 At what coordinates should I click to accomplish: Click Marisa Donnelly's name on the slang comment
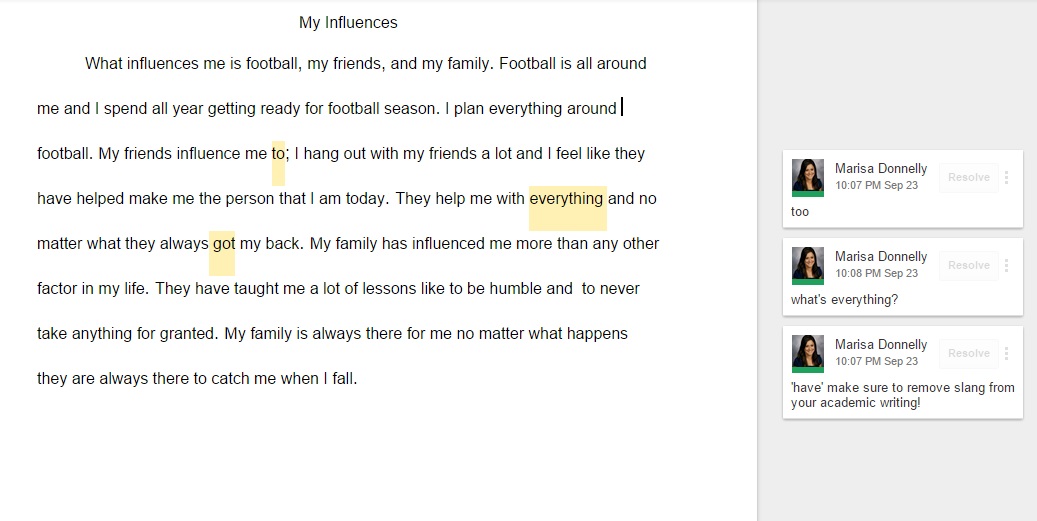pyautogui.click(x=880, y=345)
